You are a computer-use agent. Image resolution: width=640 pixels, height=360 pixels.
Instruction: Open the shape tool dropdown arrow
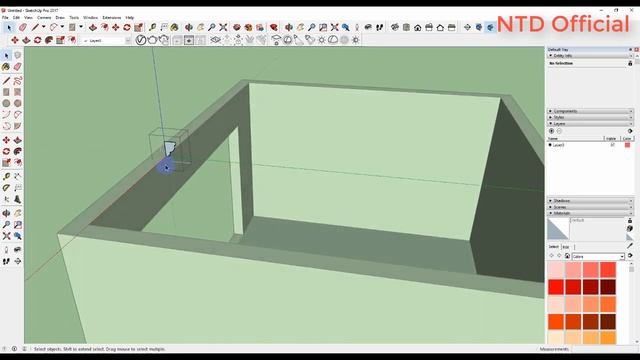click(81, 27)
